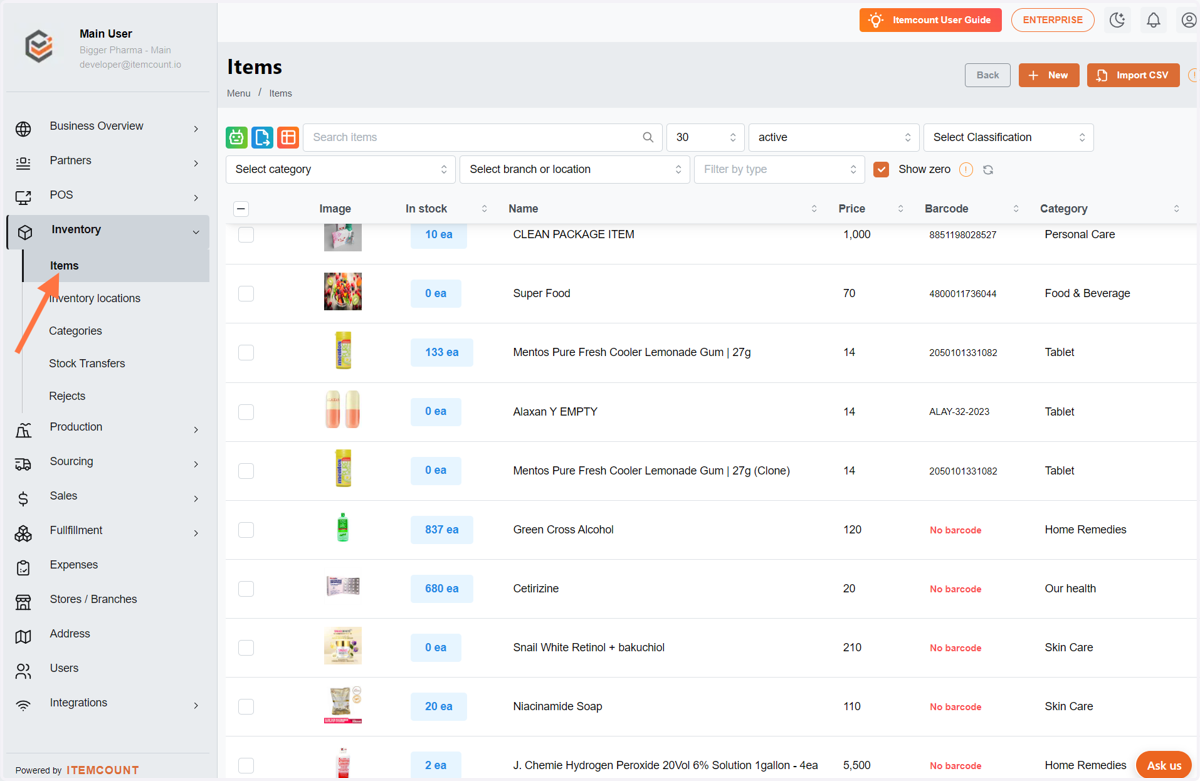Click the Business Overview globe icon

click(x=23, y=128)
